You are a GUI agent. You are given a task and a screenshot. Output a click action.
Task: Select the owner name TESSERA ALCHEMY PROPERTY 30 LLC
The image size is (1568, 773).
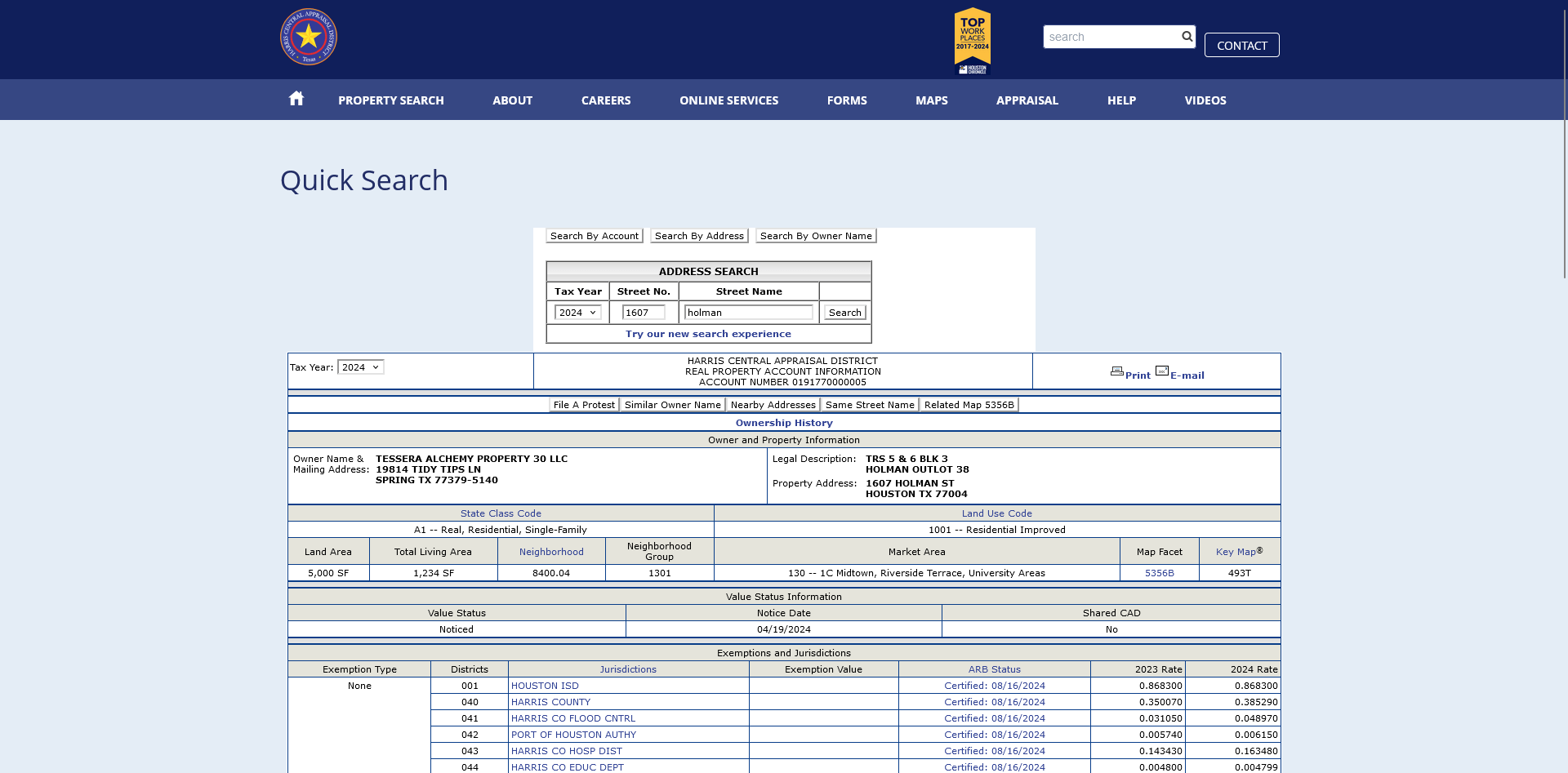[471, 459]
